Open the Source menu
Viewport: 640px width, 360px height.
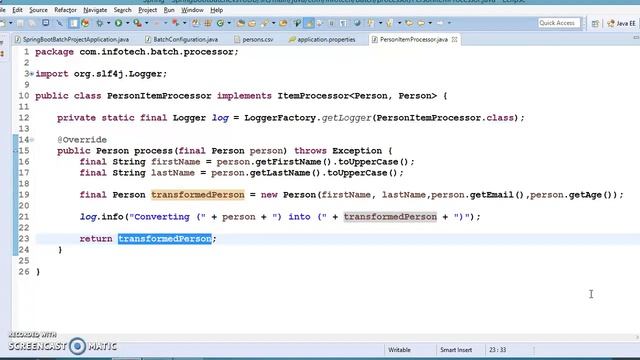(38, 10)
